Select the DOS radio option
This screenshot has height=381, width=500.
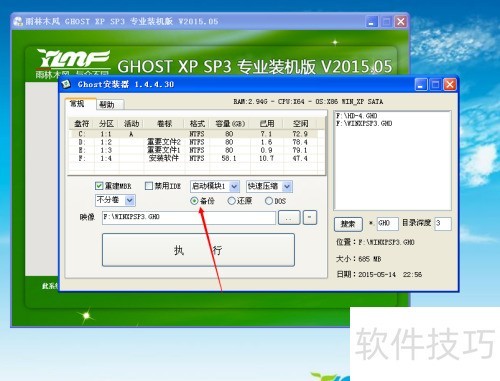tap(269, 201)
